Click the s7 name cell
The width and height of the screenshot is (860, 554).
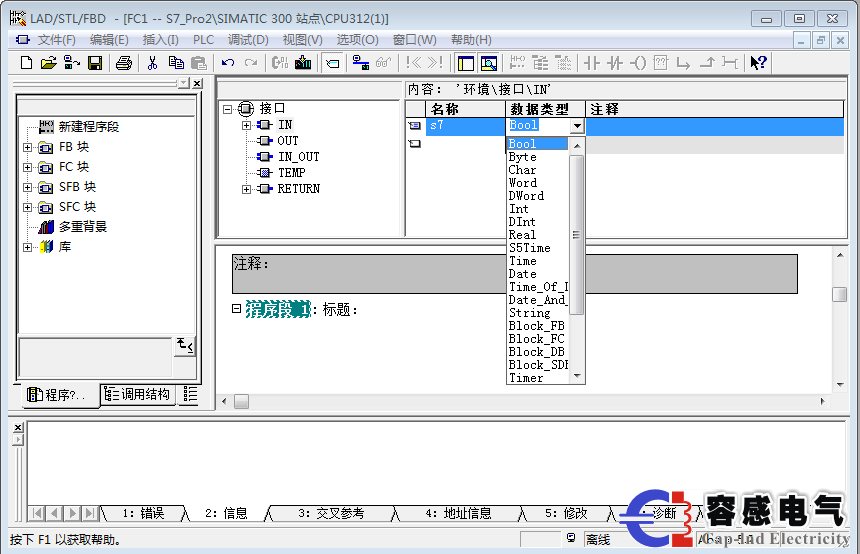(465, 126)
